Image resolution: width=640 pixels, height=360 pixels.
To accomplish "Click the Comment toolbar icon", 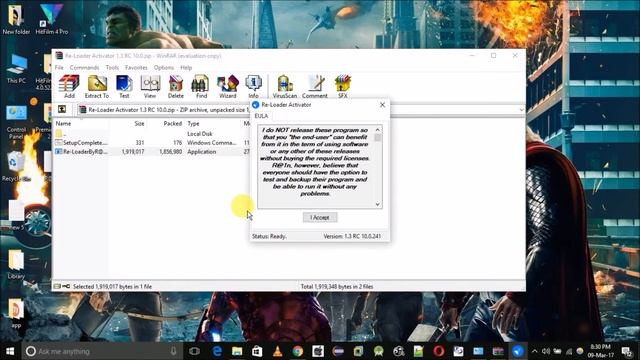I will pyautogui.click(x=315, y=86).
